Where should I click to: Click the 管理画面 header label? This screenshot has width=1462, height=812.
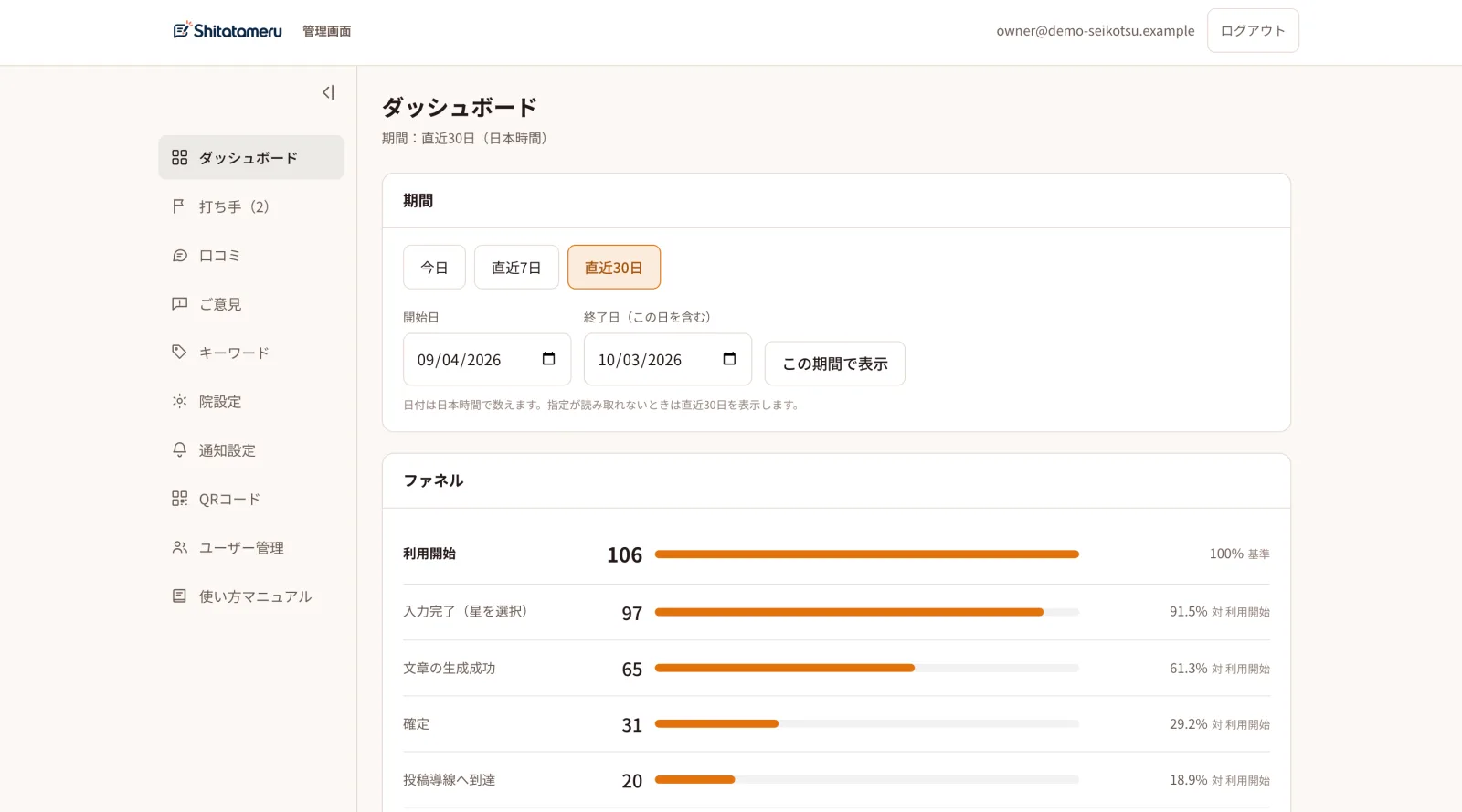coord(327,31)
